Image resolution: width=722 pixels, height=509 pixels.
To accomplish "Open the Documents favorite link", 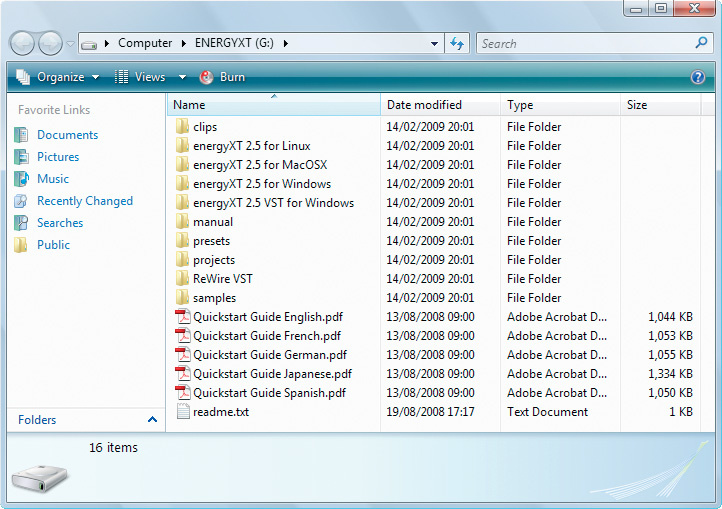I will coord(67,135).
